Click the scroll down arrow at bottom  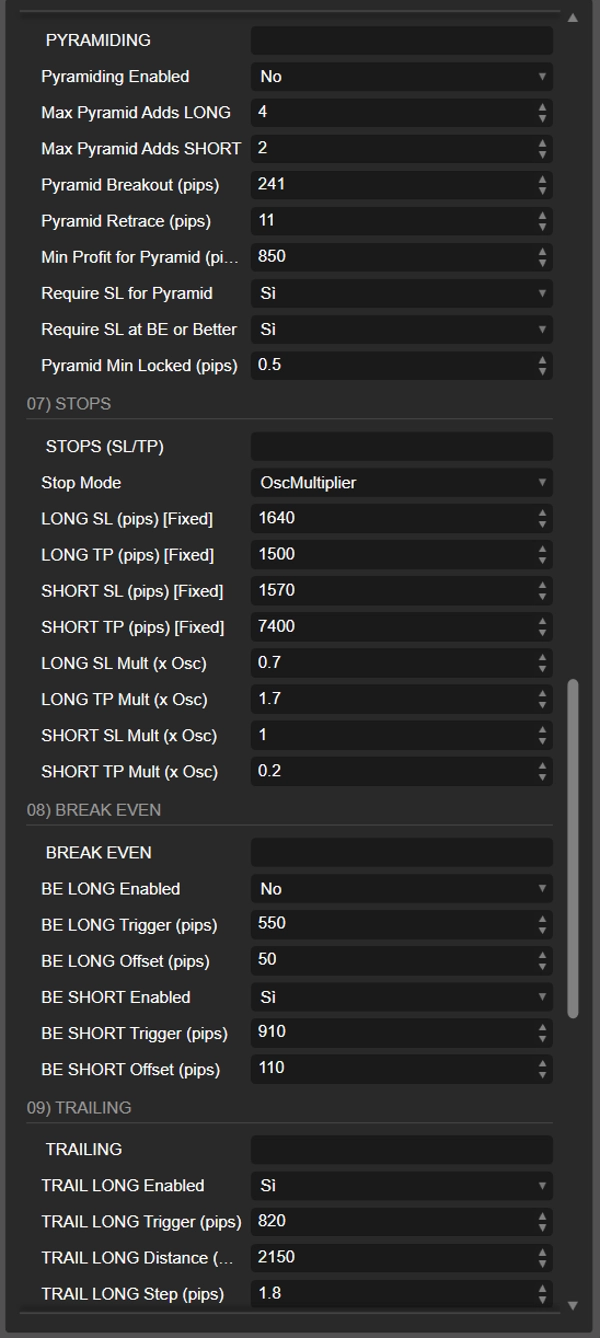pos(573,1305)
